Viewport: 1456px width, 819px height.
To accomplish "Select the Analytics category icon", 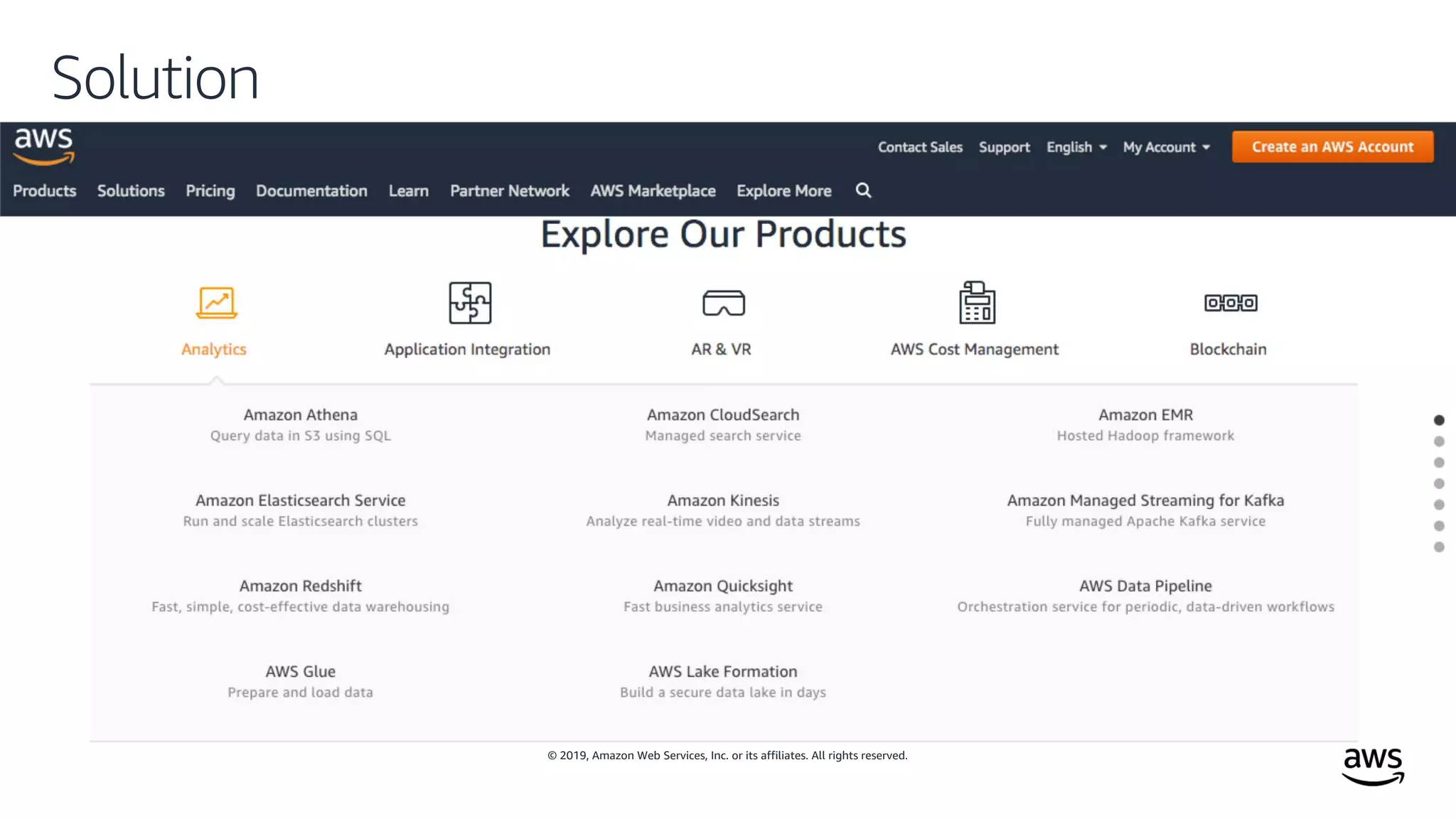I will tap(216, 303).
